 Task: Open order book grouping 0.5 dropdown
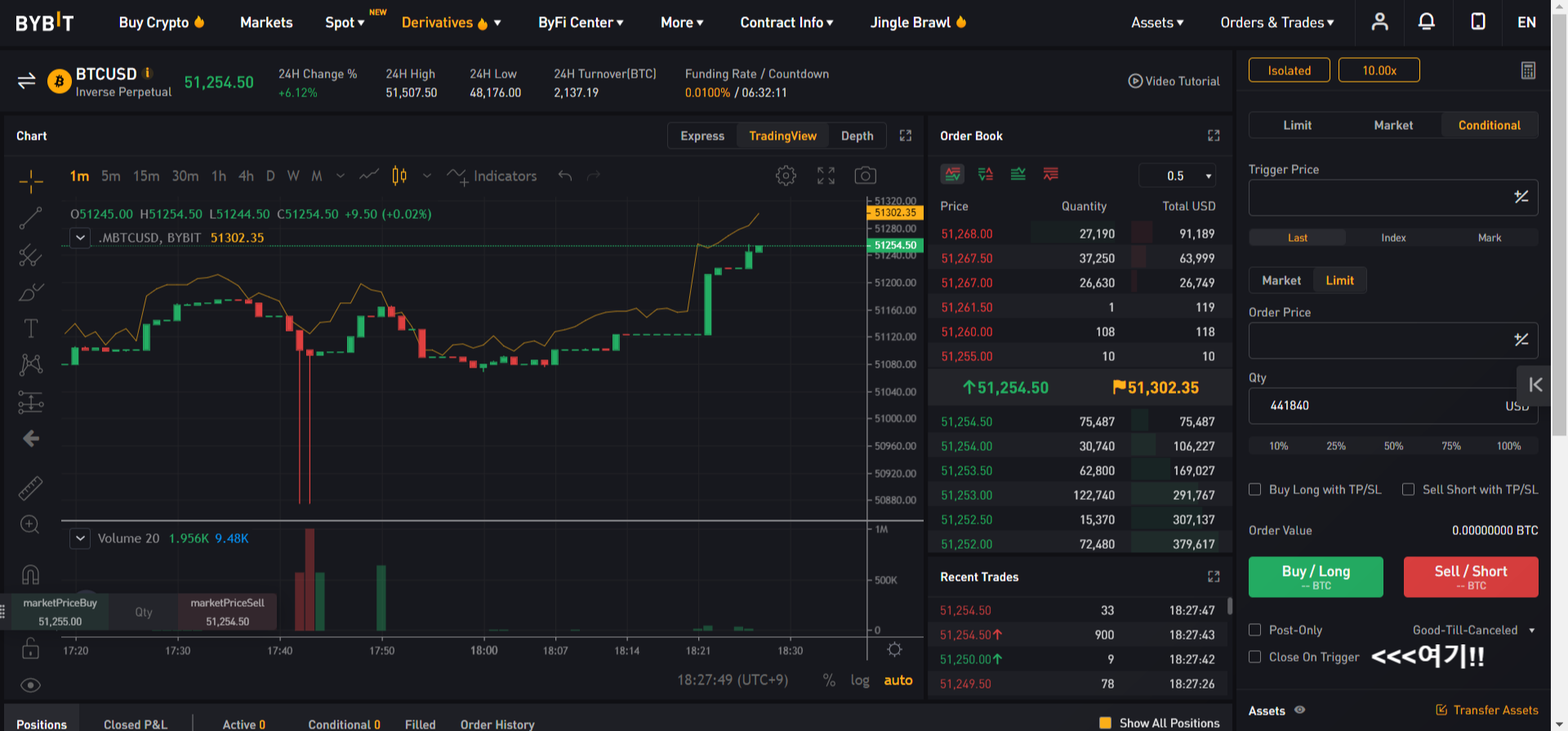point(1178,176)
